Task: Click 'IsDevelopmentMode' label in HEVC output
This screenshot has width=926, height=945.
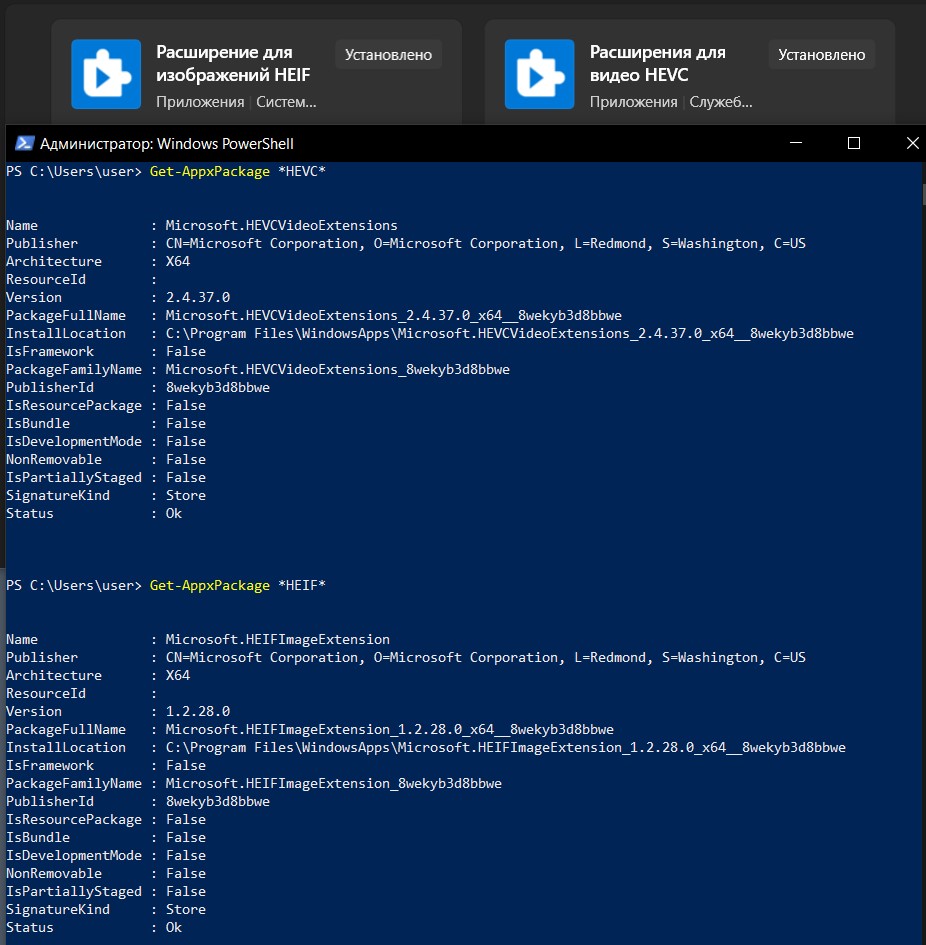Action: (74, 442)
